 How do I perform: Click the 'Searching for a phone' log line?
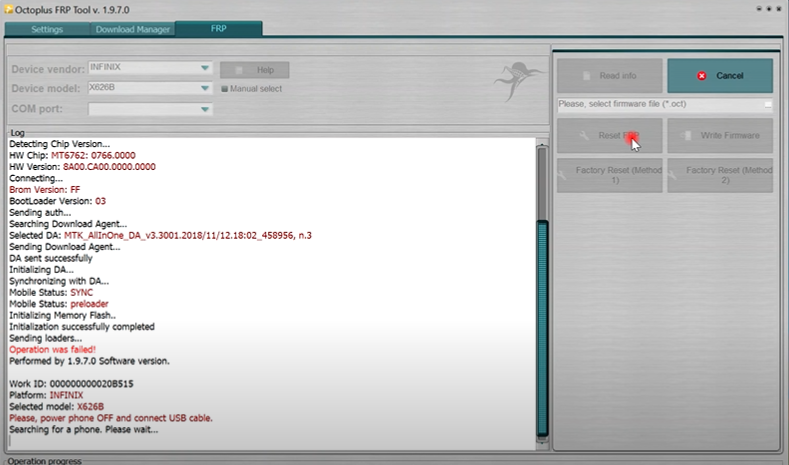pos(84,430)
